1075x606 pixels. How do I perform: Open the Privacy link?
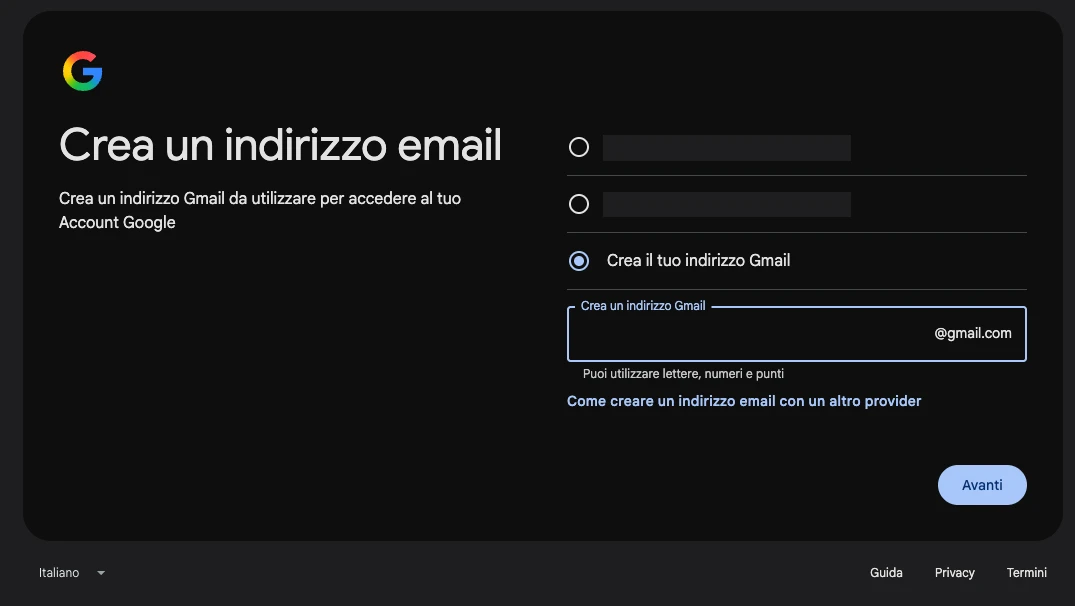coord(954,572)
